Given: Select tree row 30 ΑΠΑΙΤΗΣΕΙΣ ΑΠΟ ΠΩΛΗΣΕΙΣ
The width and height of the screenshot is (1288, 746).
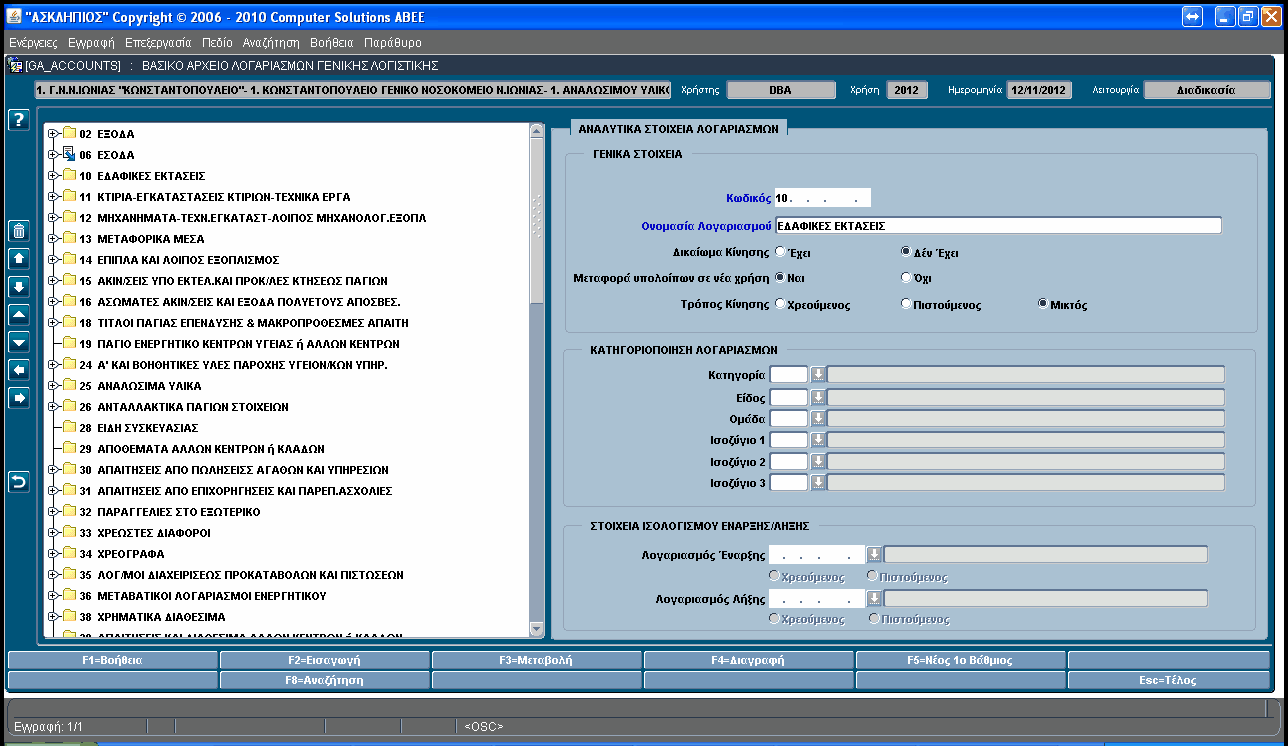Looking at the screenshot, I should coord(234,469).
